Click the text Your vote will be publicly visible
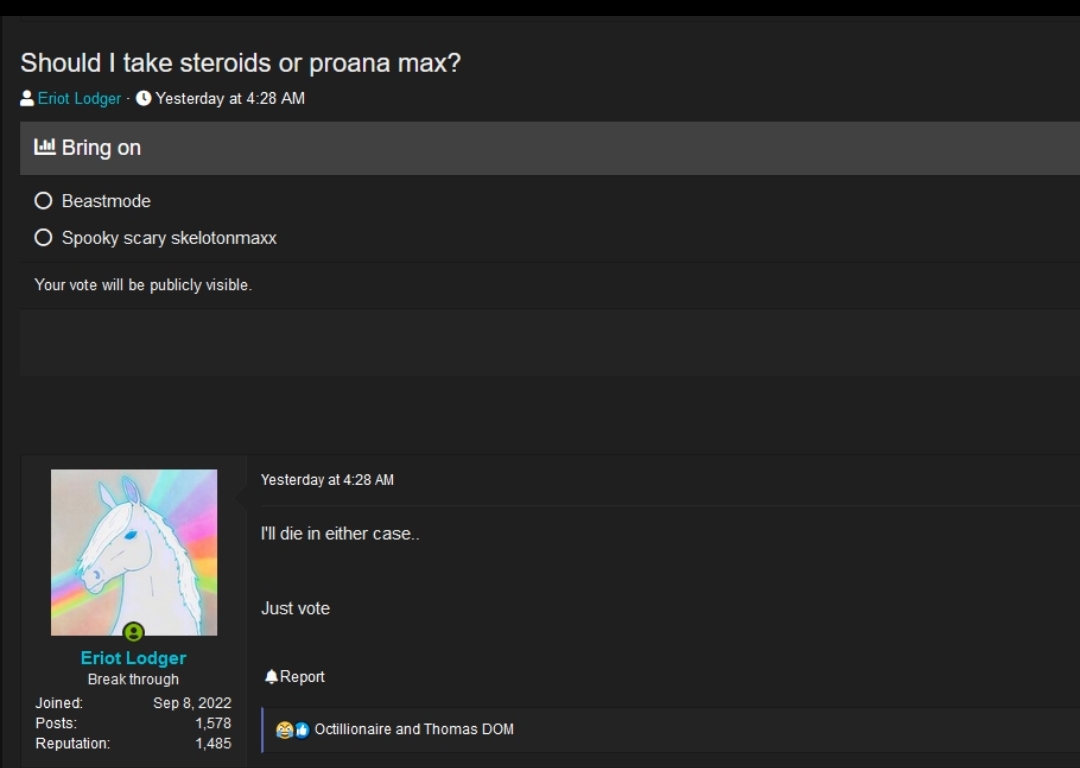1080x768 pixels. (143, 285)
